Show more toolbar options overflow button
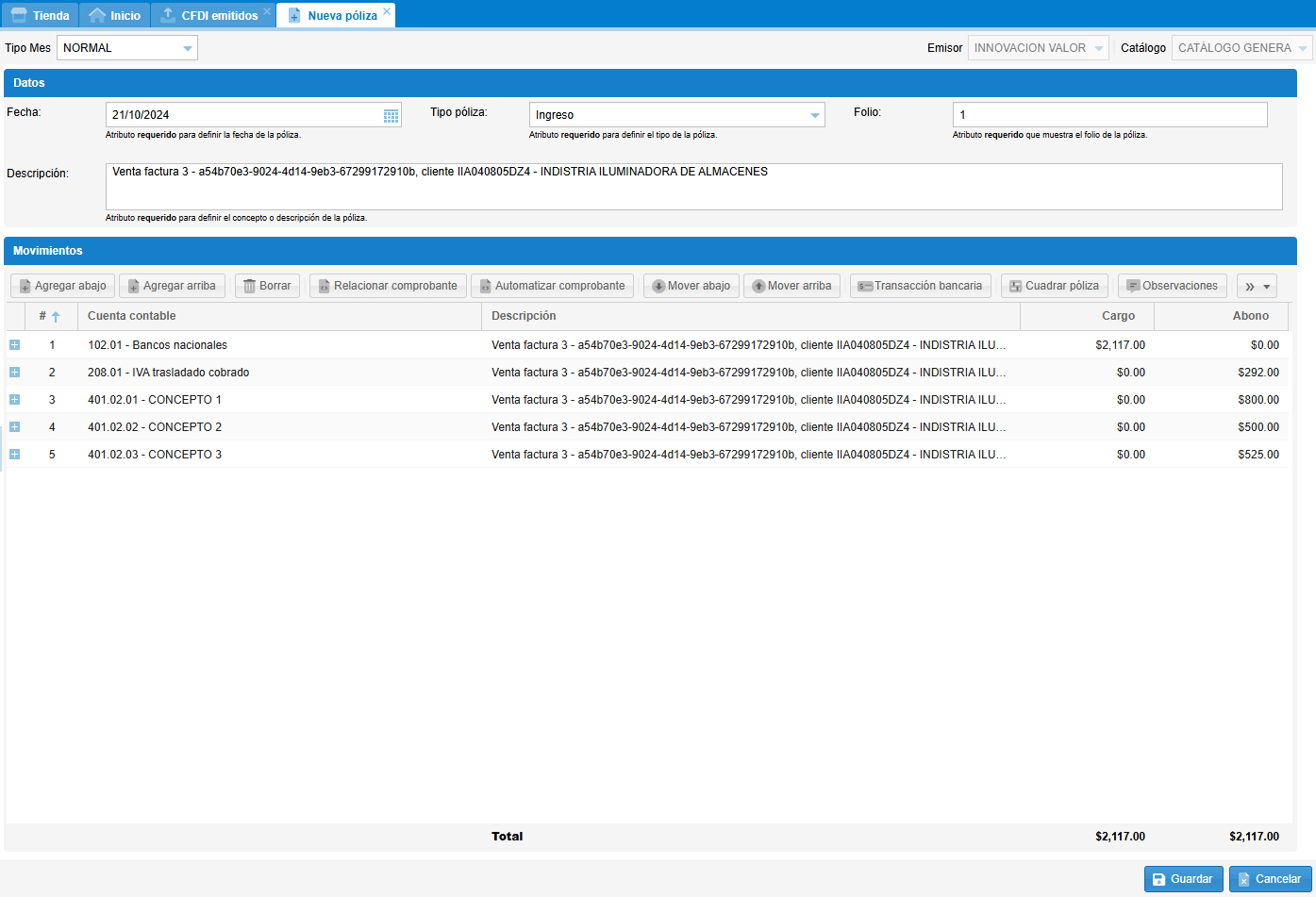Screen dimensions: 1316x897 pyautogui.click(x=1257, y=287)
